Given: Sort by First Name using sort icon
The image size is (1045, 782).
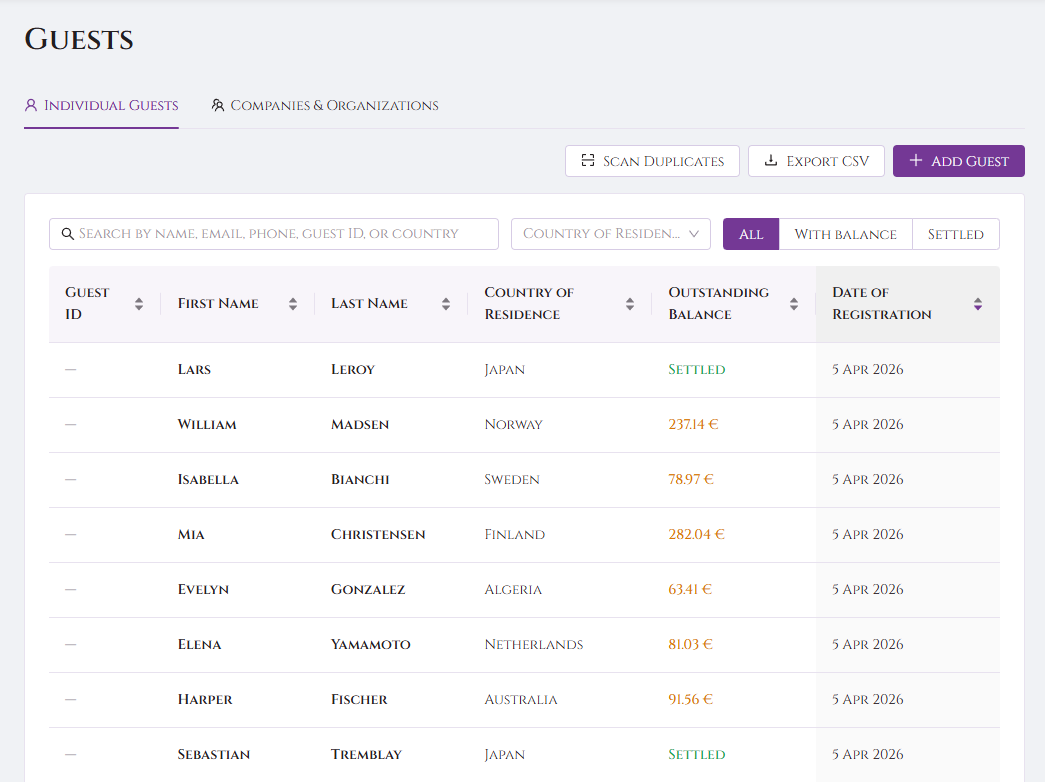Looking at the screenshot, I should 293,304.
